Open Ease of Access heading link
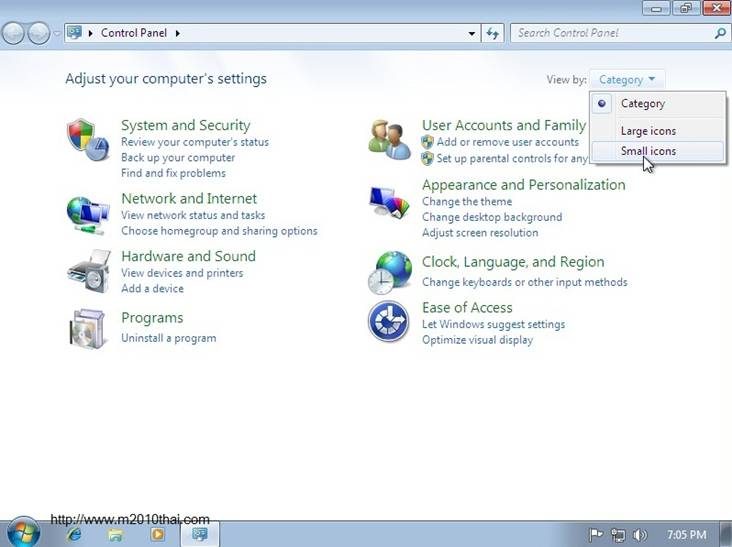 (x=467, y=308)
